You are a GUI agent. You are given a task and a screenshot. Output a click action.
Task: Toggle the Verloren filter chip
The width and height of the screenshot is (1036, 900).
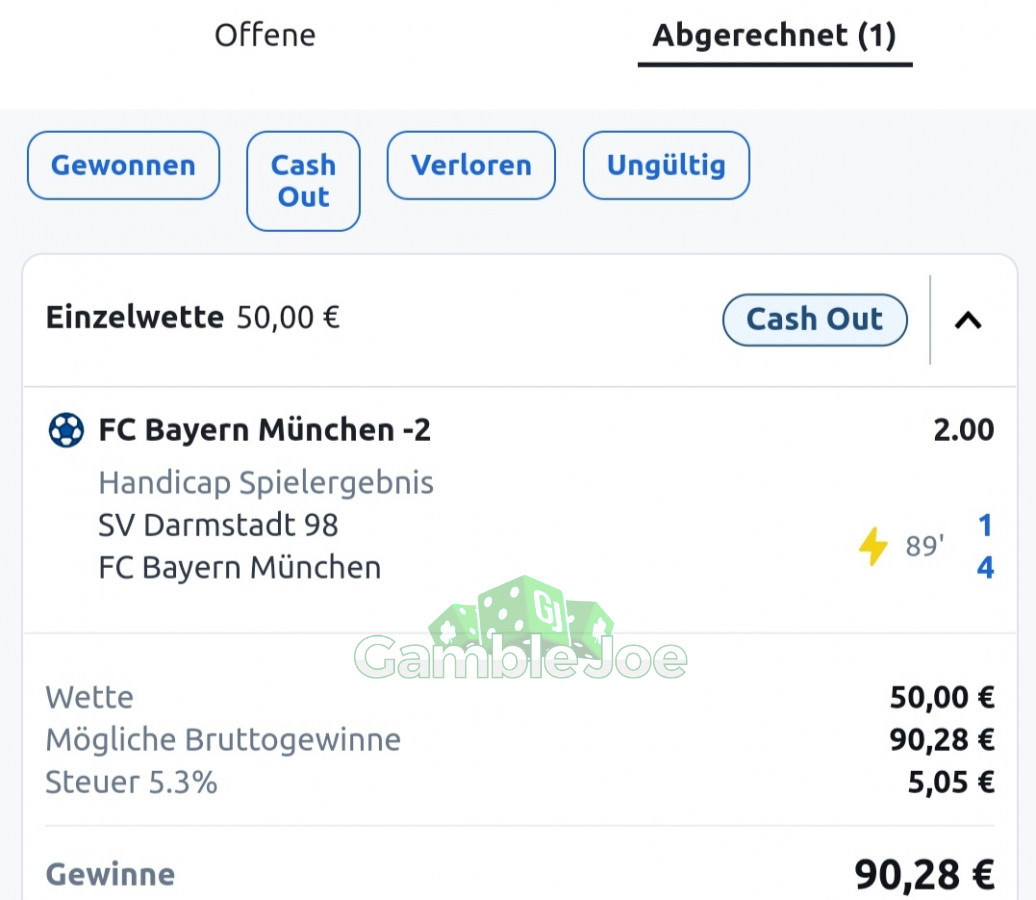click(471, 165)
